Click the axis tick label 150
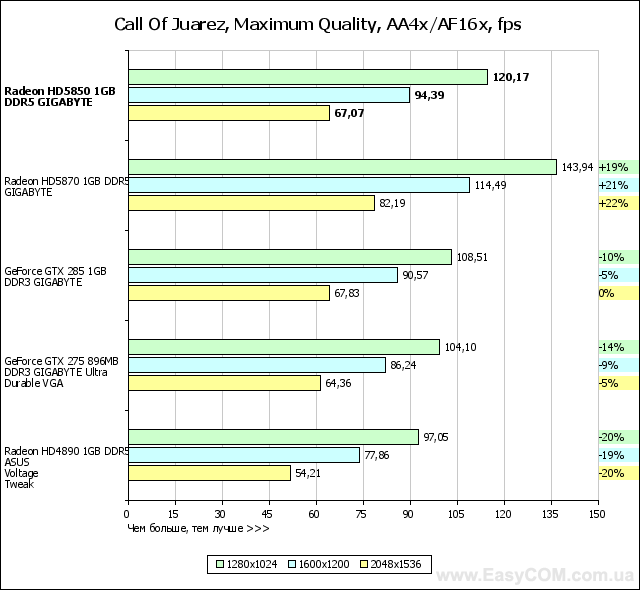640x590 pixels. coord(597,514)
